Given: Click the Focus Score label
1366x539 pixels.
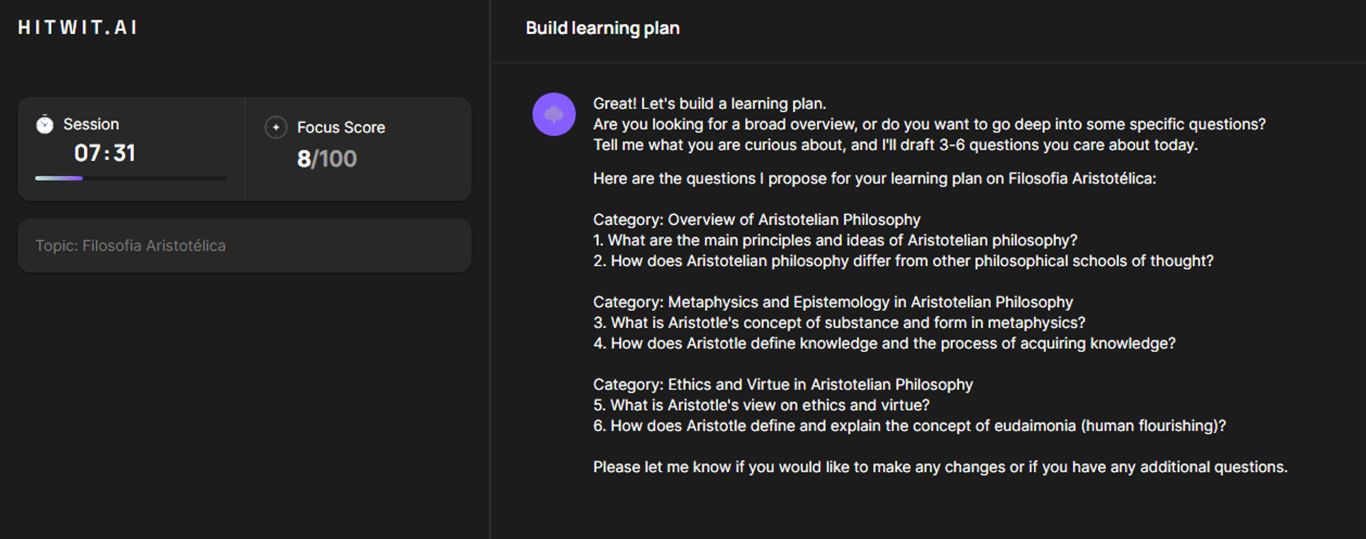Looking at the screenshot, I should coord(341,127).
